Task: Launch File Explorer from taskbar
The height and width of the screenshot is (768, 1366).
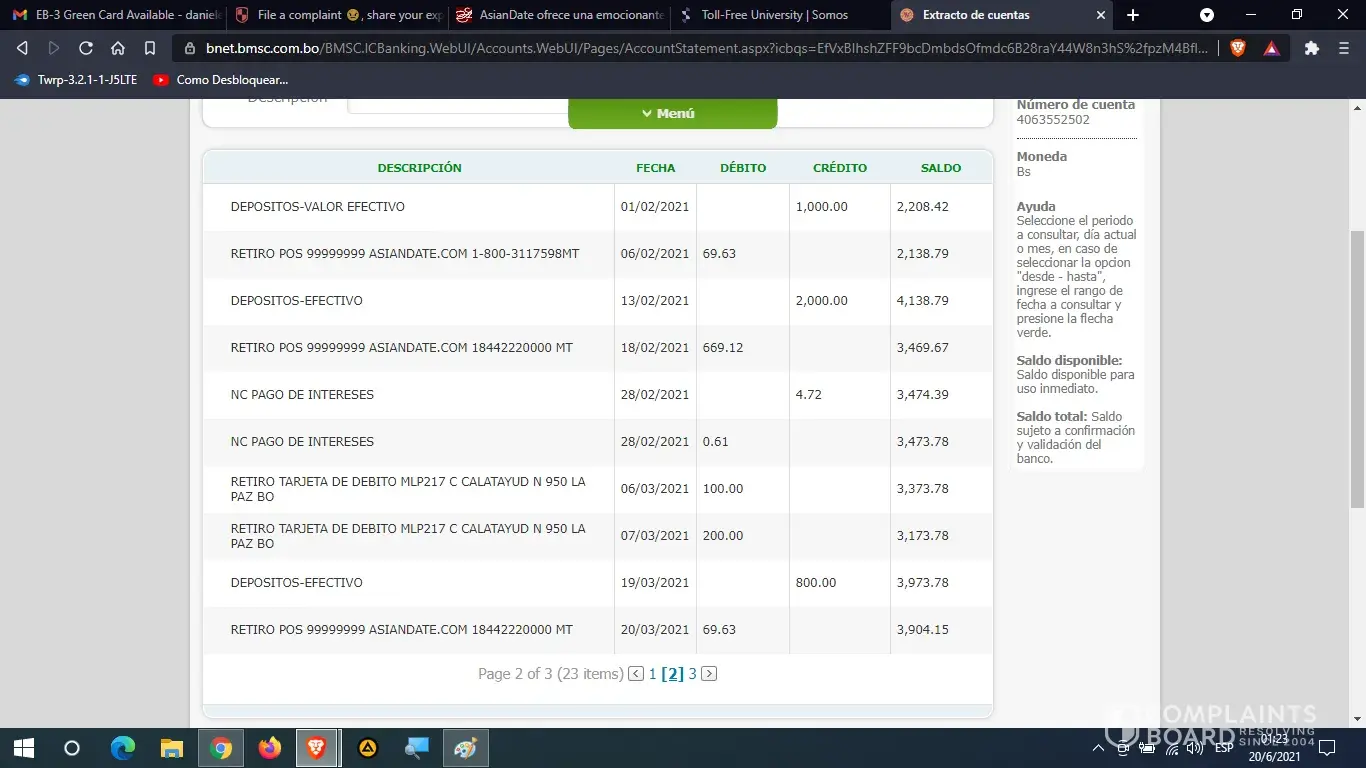Action: tap(172, 748)
